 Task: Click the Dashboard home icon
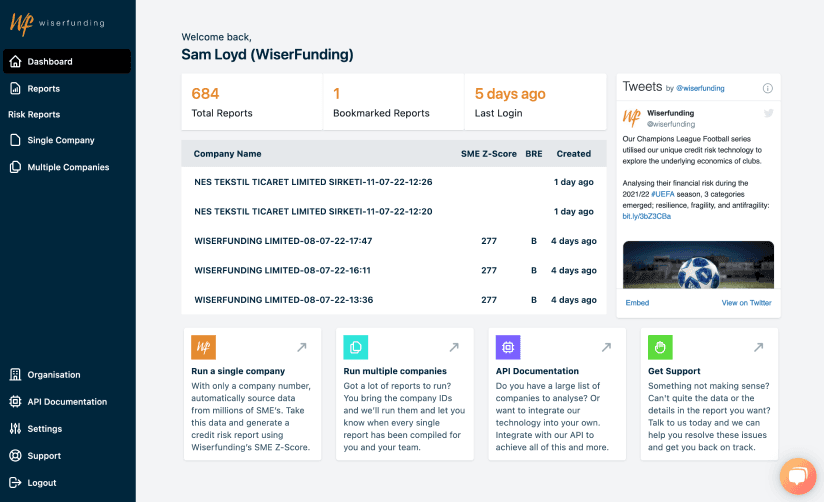pos(15,62)
